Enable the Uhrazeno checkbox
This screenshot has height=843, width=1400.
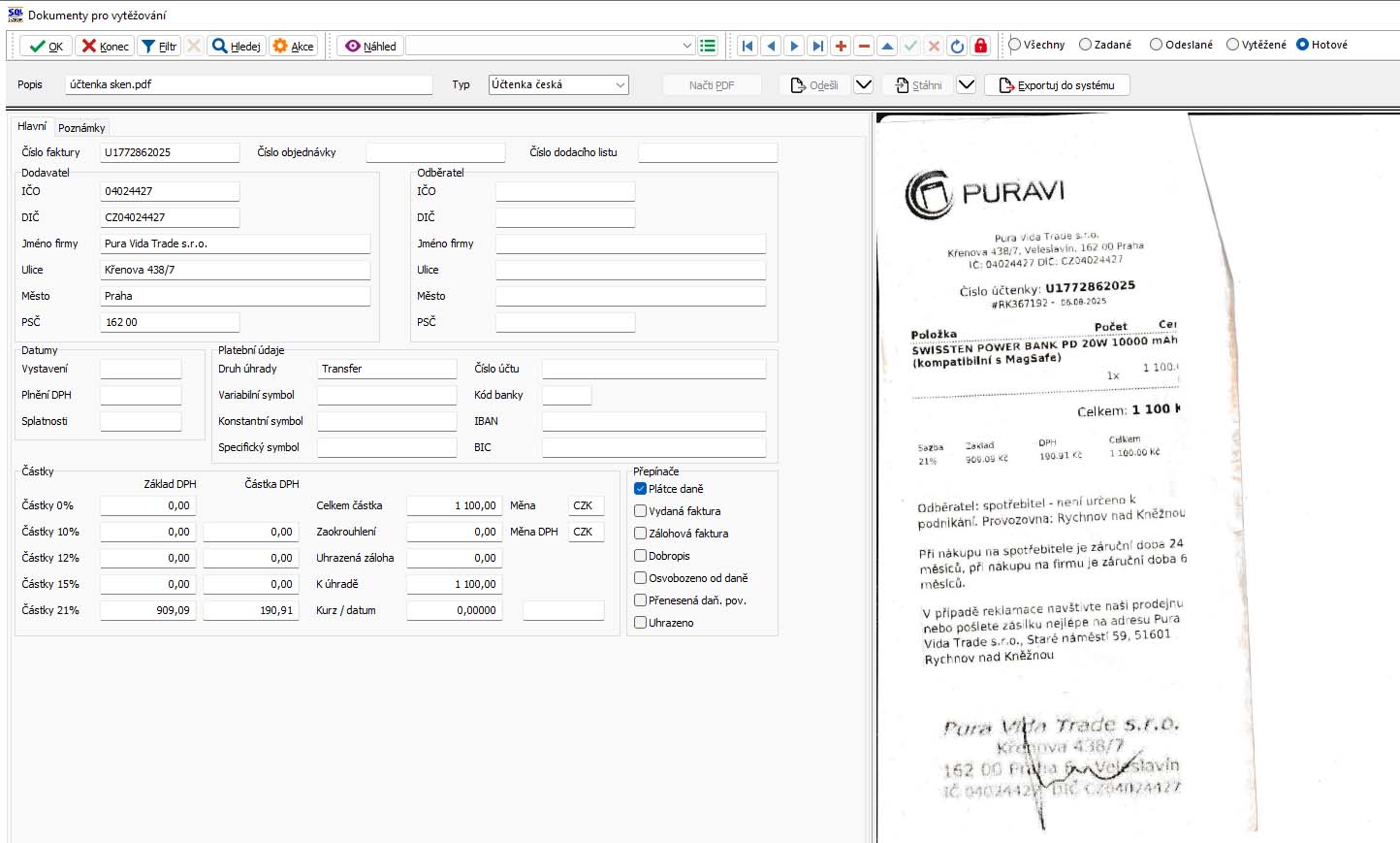tap(641, 623)
